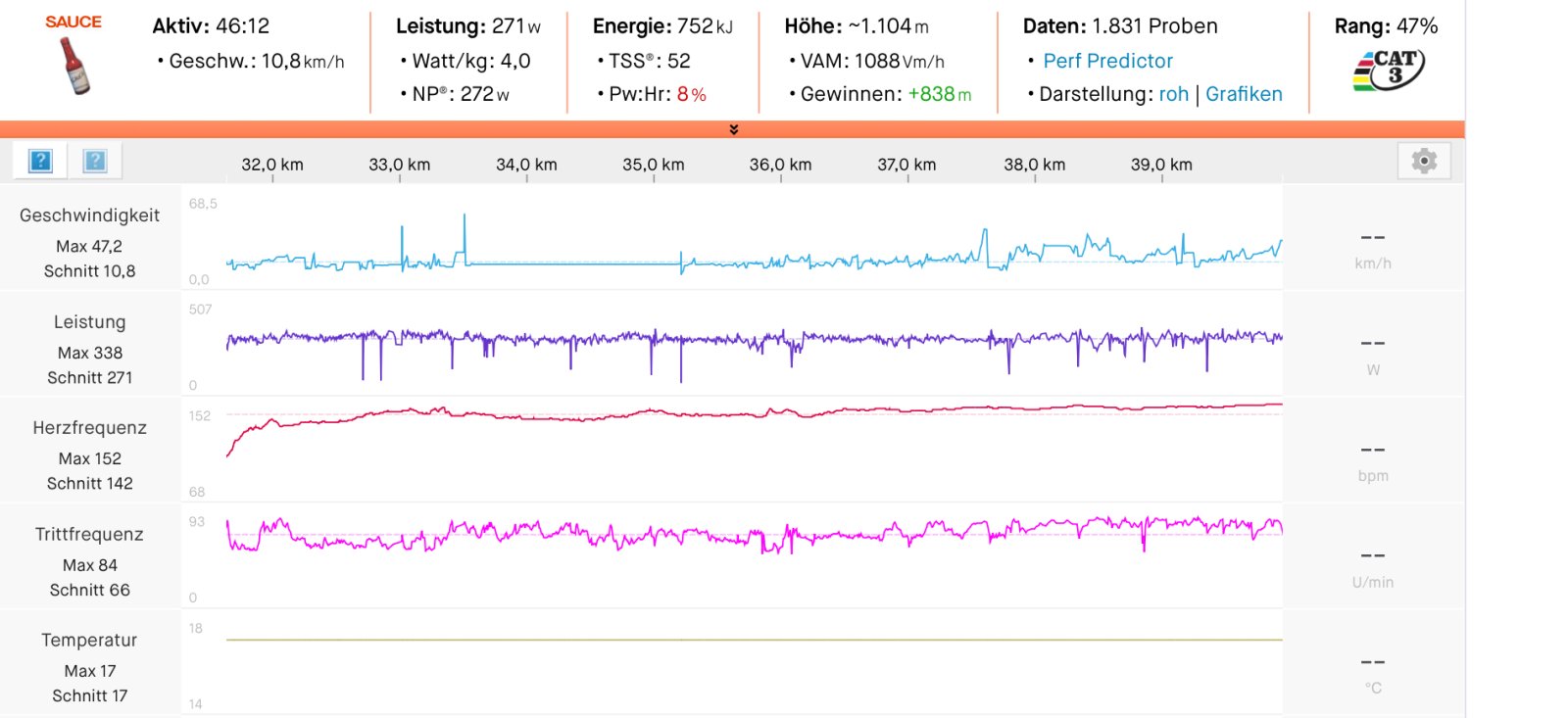Click the Herzfrequenz chart label

tap(89, 428)
